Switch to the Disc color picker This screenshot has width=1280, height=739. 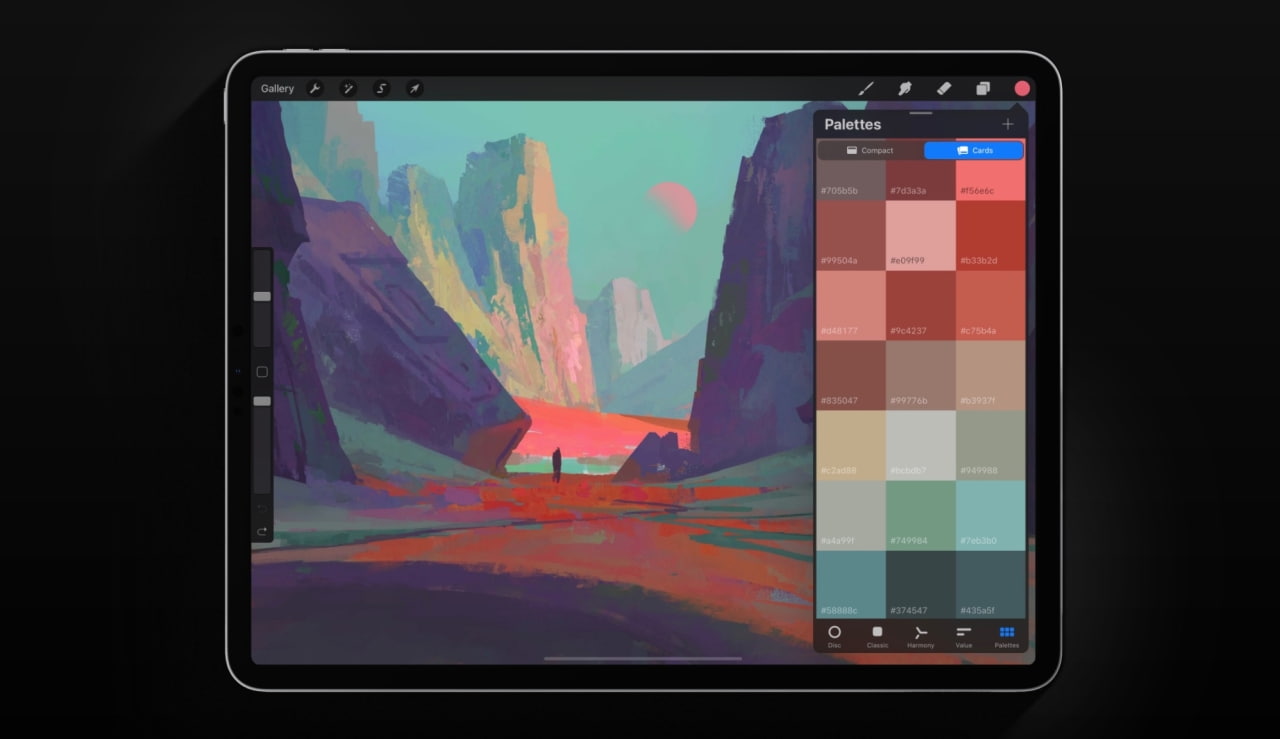835,635
